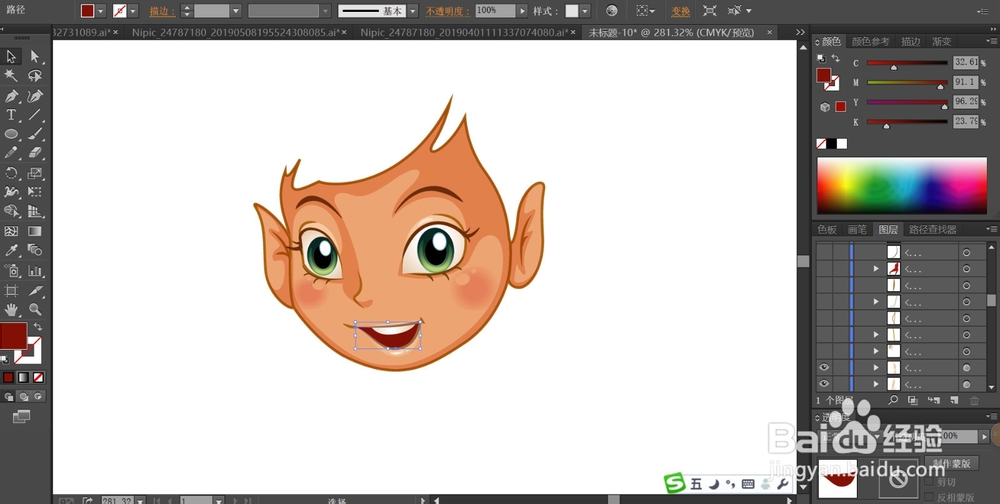Pick a color from the spectrum bar

tap(902, 186)
